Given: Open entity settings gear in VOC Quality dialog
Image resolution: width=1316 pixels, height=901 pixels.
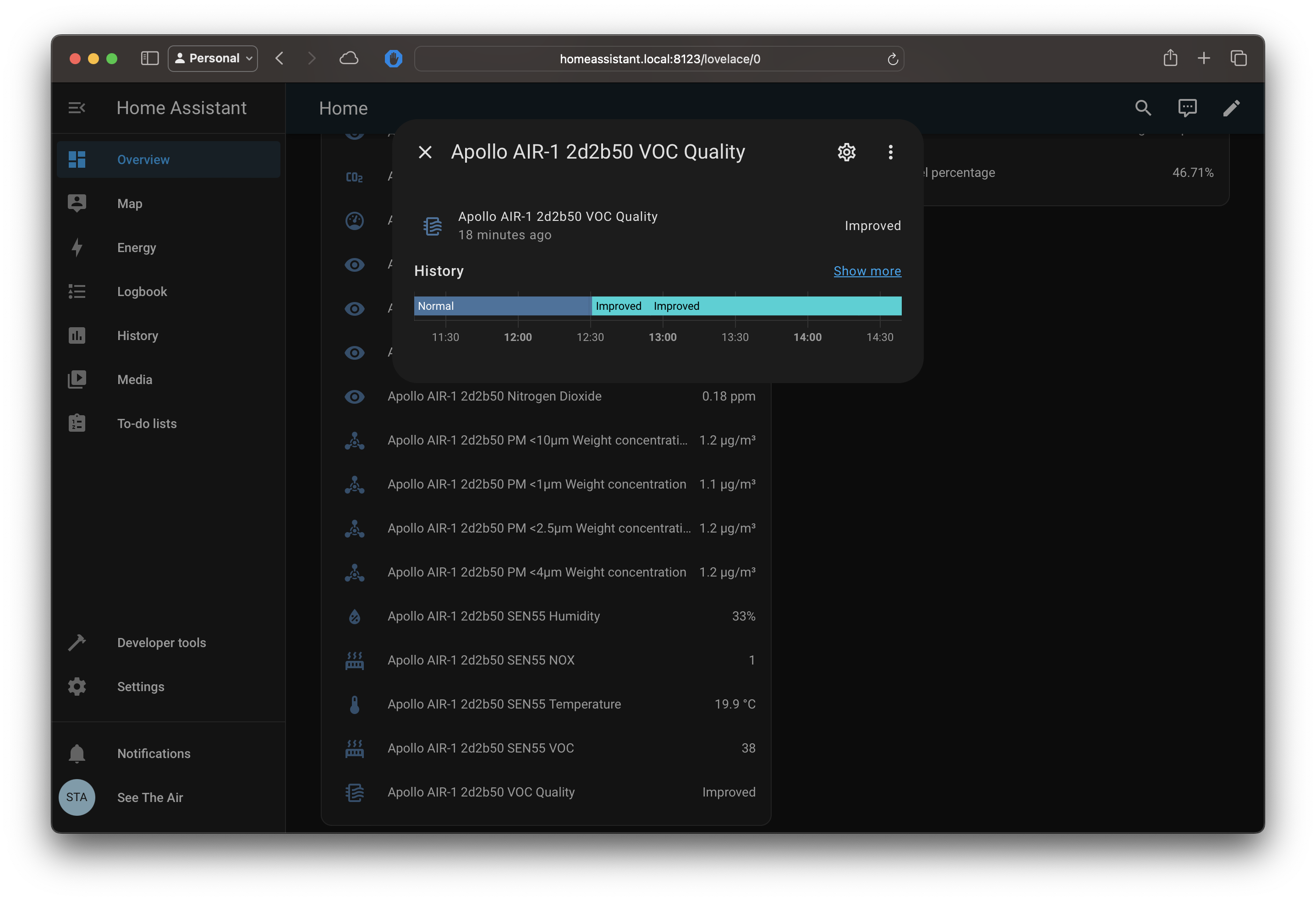Looking at the screenshot, I should [846, 152].
